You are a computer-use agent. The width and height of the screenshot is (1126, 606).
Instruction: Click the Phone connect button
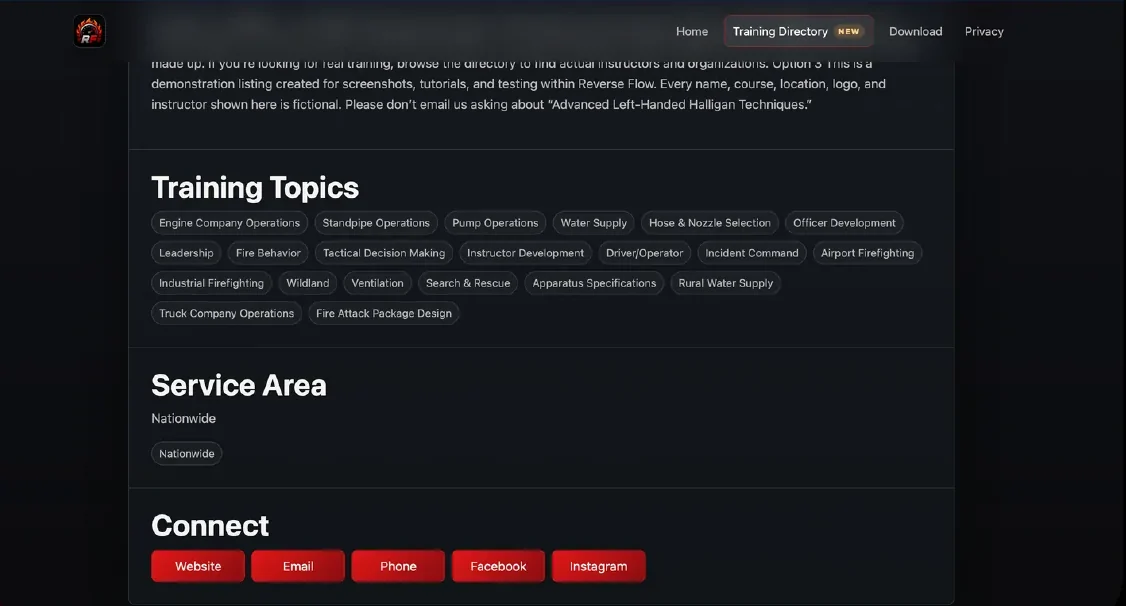pos(398,567)
